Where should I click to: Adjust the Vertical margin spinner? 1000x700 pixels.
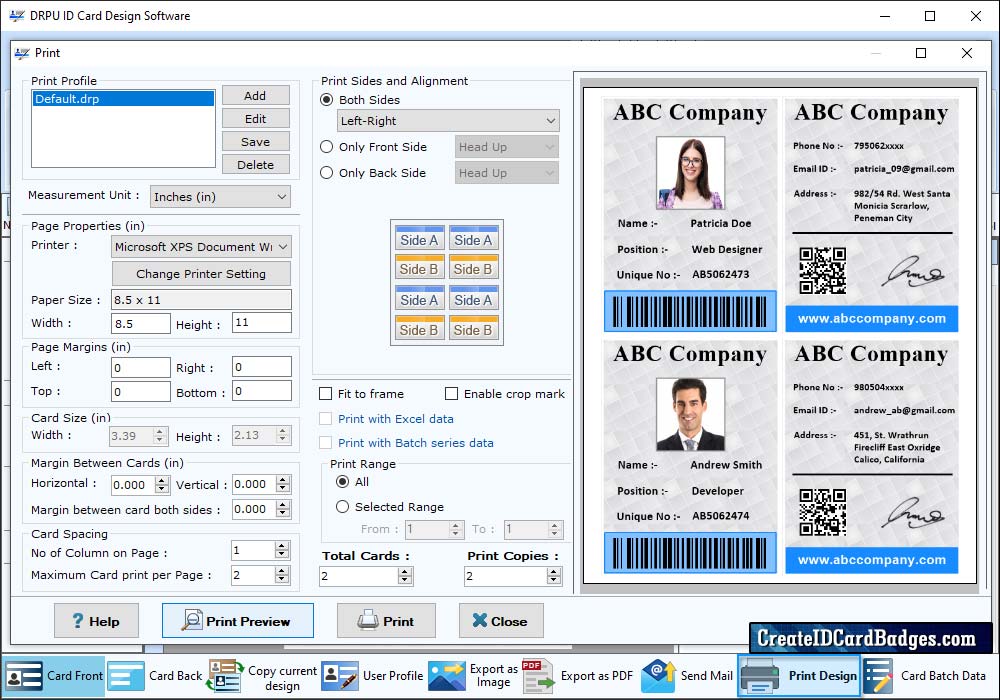283,485
